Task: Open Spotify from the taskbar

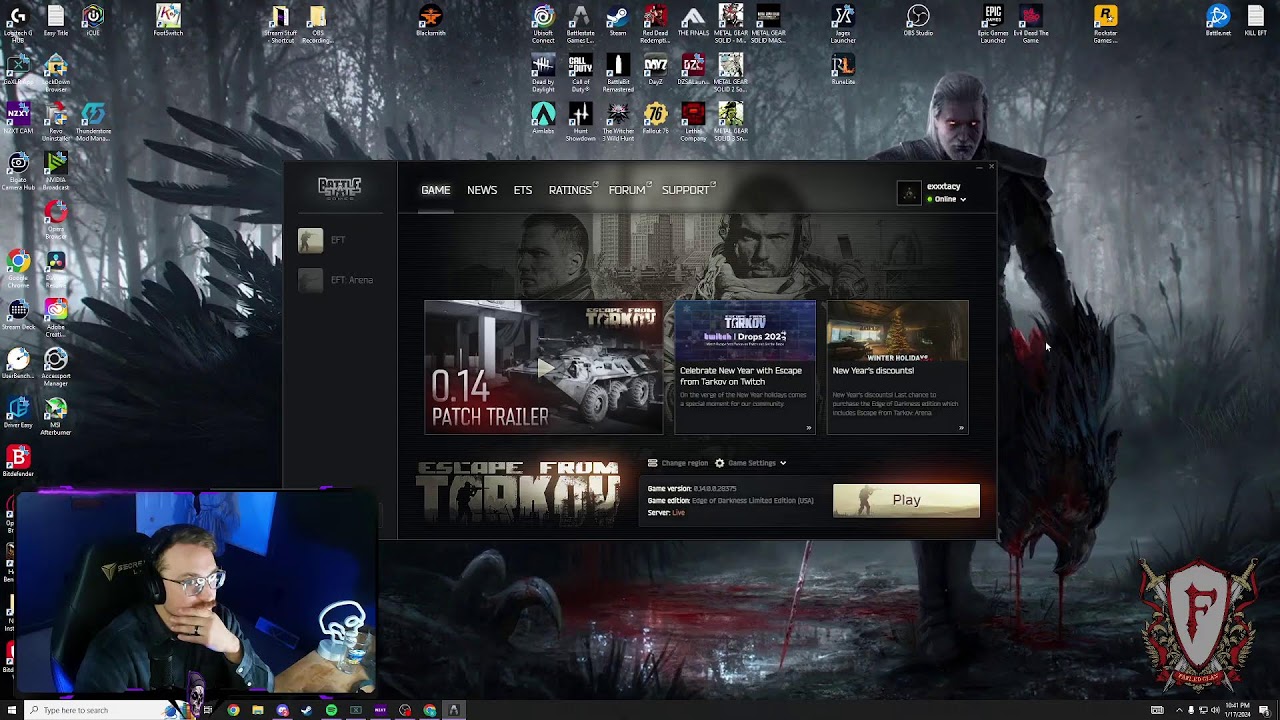Action: 331,710
